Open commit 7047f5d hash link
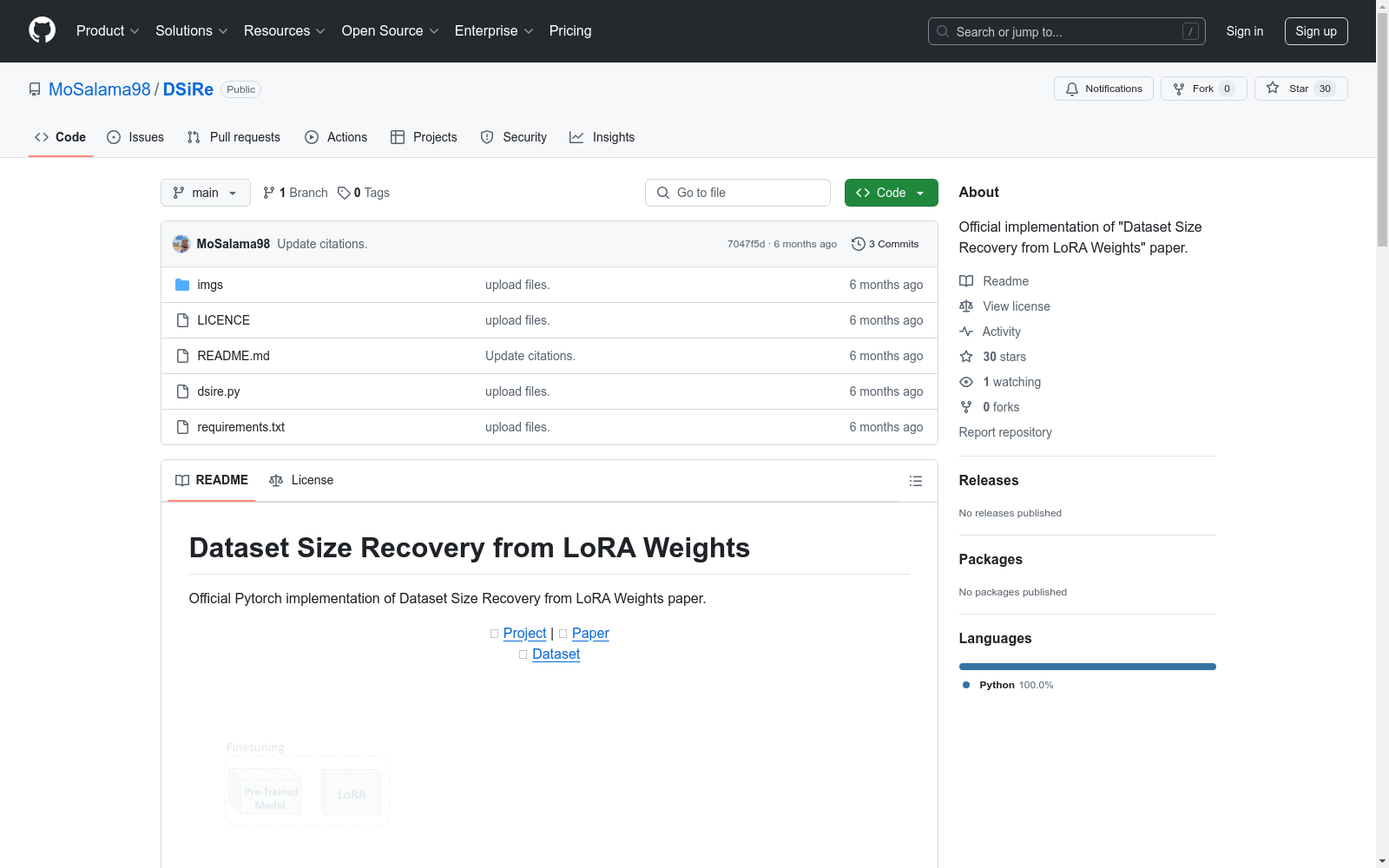The width and height of the screenshot is (1389, 868). coord(747,244)
